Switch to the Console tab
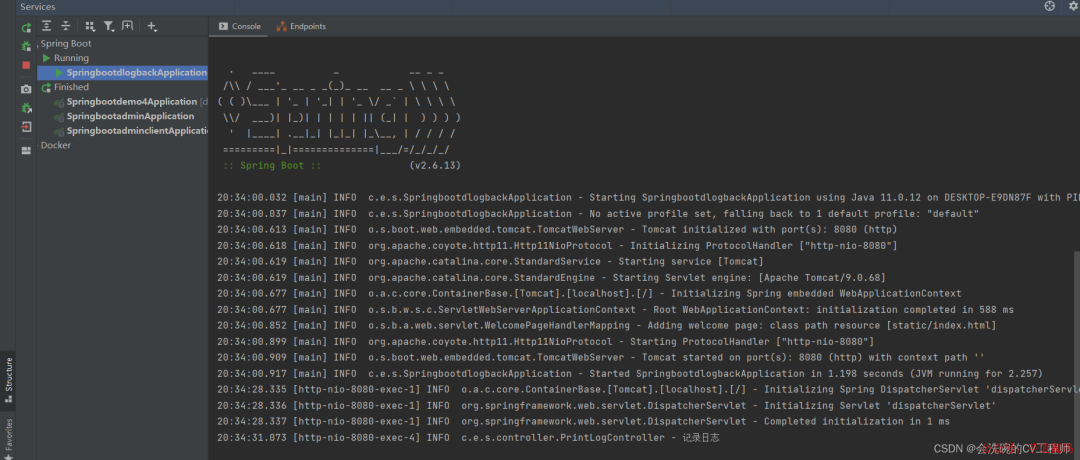The image size is (1080, 460). (240, 26)
